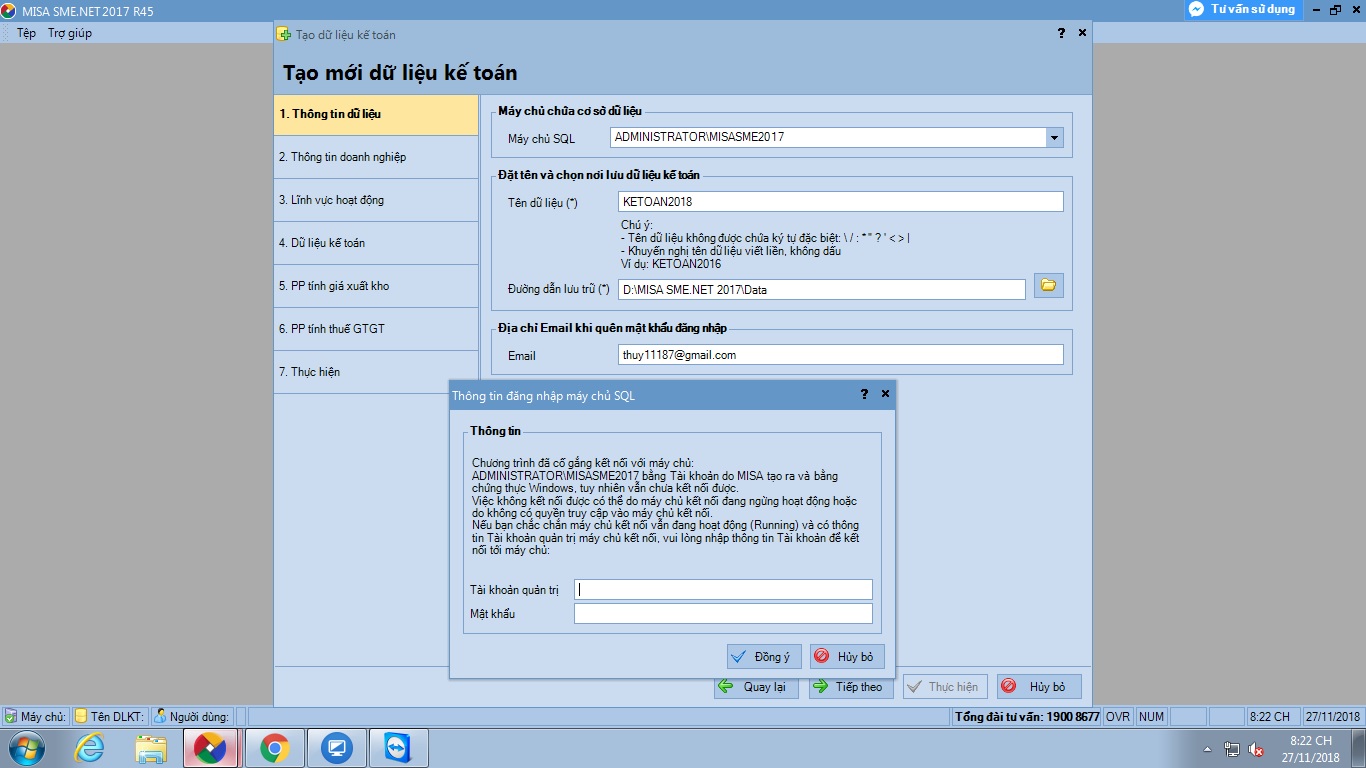Launch Internet Explorer from taskbar
Image resolution: width=1366 pixels, height=768 pixels.
pos(89,748)
